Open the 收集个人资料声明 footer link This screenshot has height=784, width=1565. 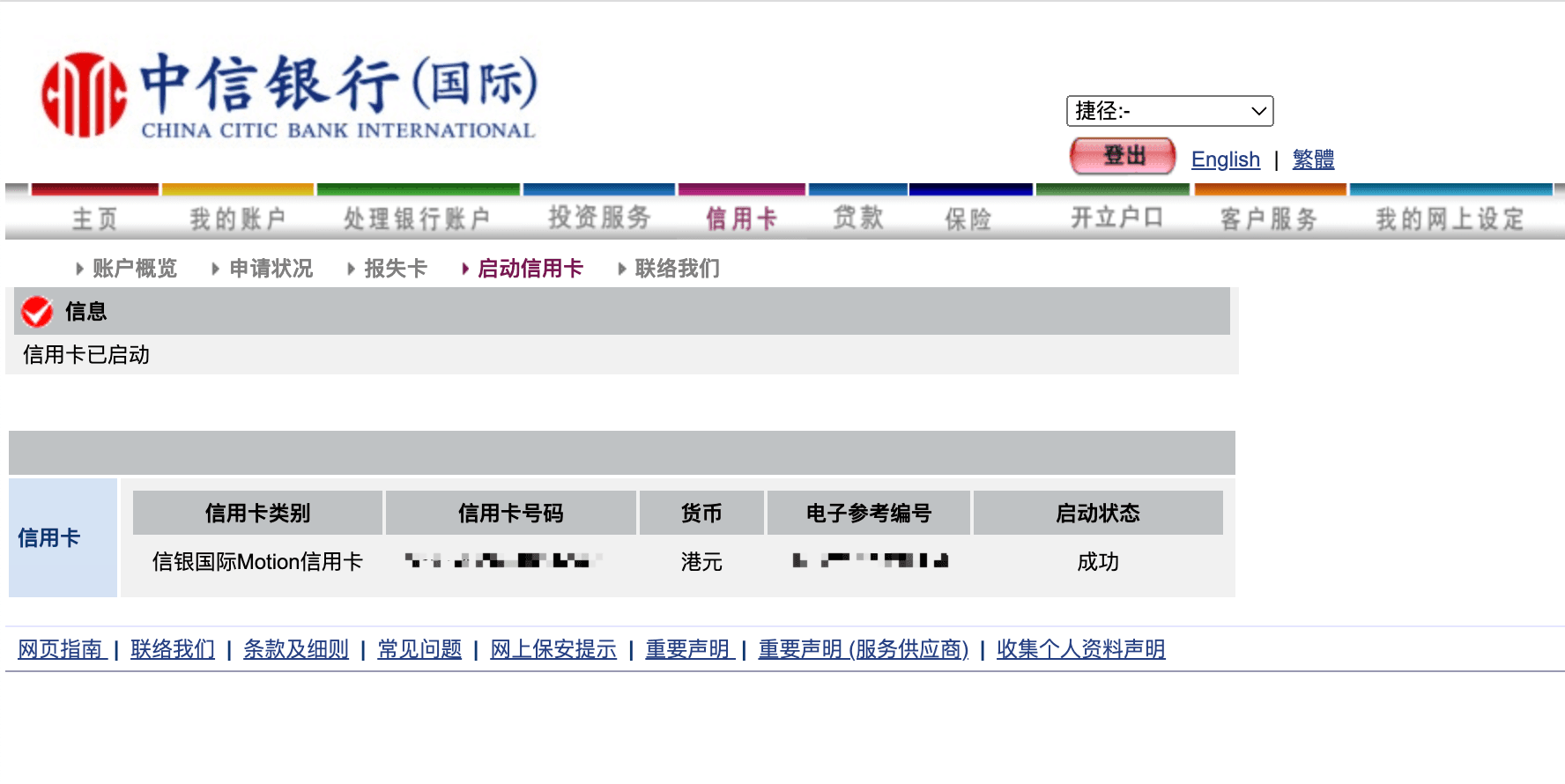click(1081, 649)
